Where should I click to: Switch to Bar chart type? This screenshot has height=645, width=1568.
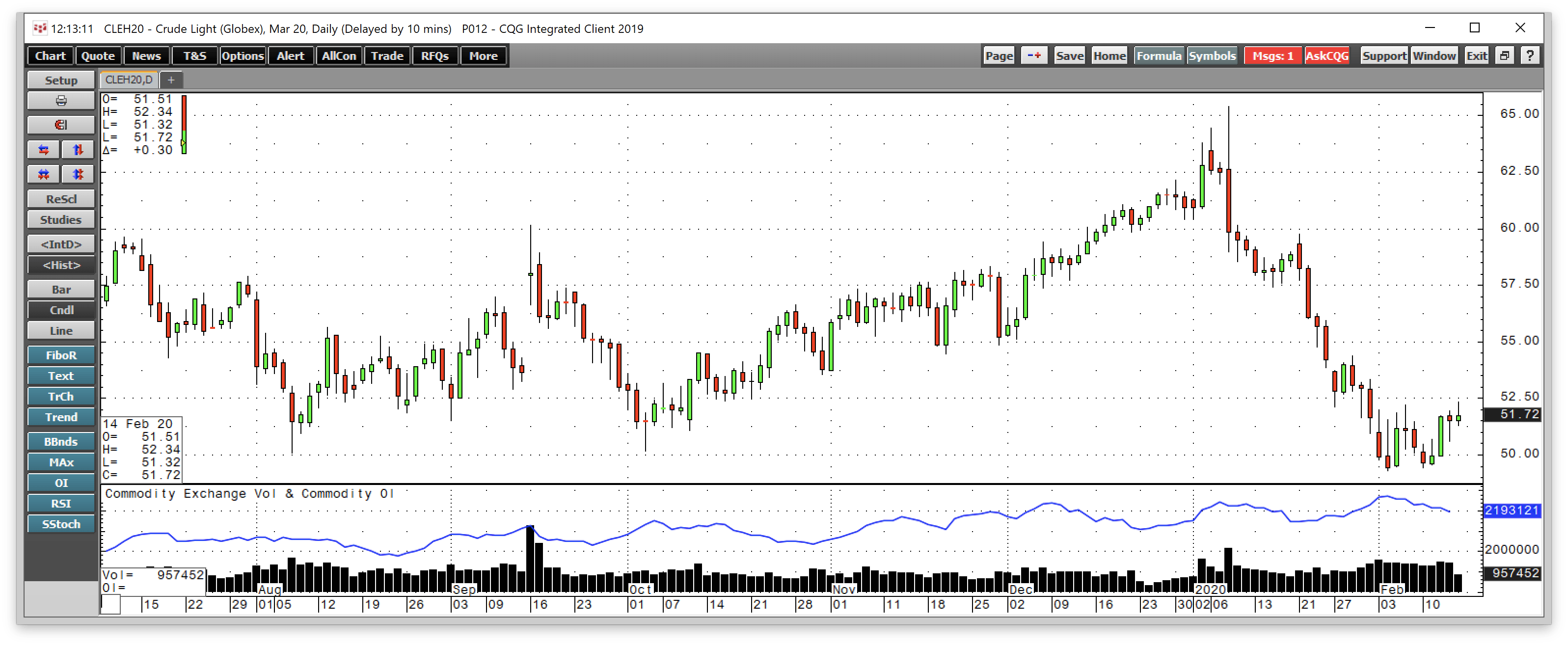click(61, 290)
